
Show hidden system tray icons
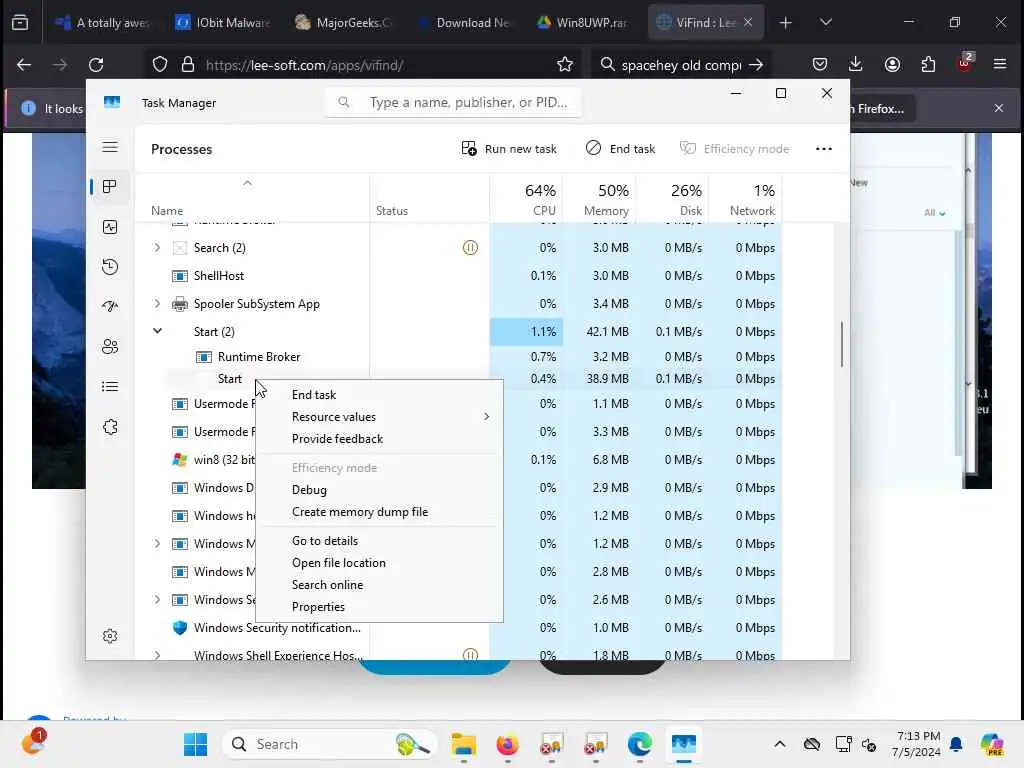[780, 744]
